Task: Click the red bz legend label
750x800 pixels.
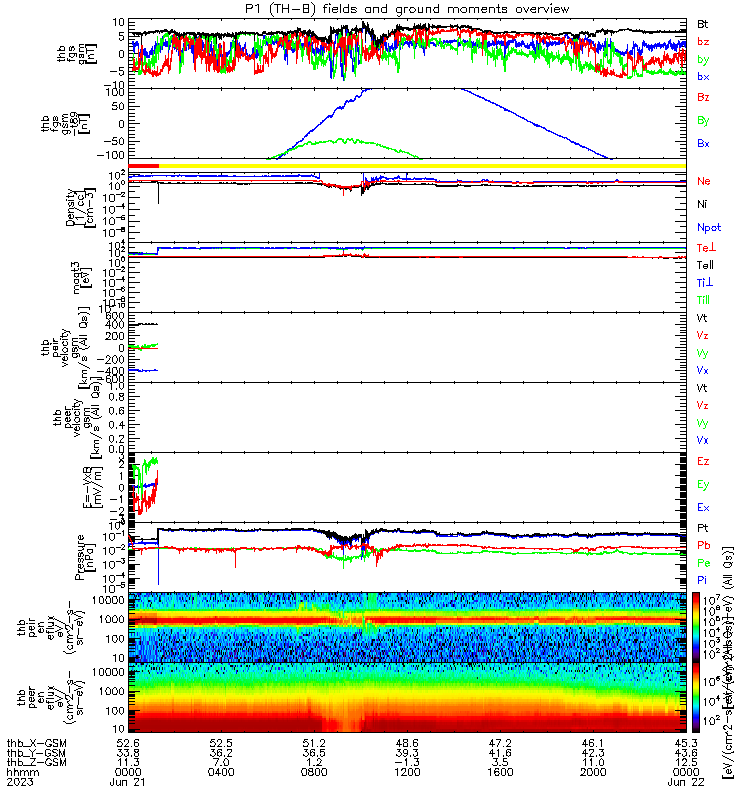Action: [x=703, y=41]
